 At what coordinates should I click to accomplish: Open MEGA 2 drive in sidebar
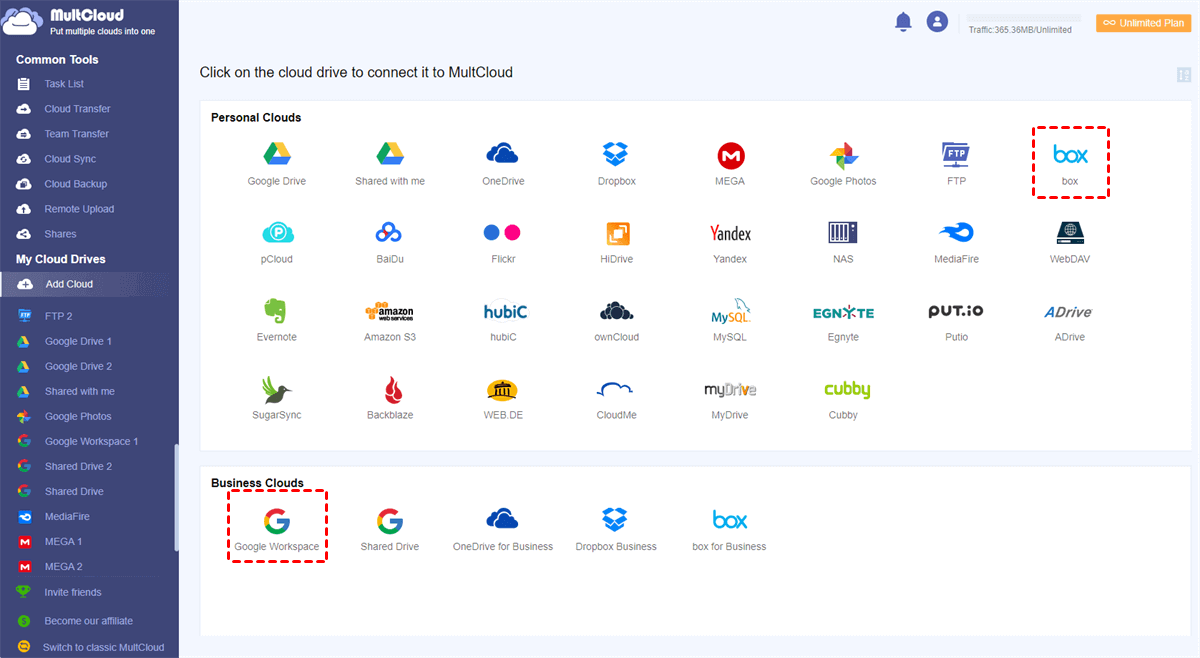(63, 566)
